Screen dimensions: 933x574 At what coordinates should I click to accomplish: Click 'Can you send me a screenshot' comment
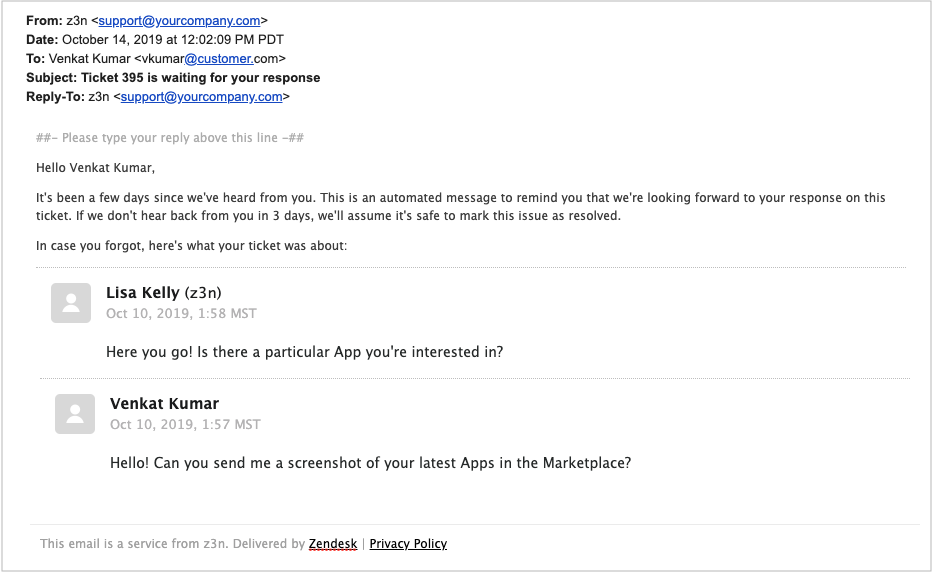[370, 463]
